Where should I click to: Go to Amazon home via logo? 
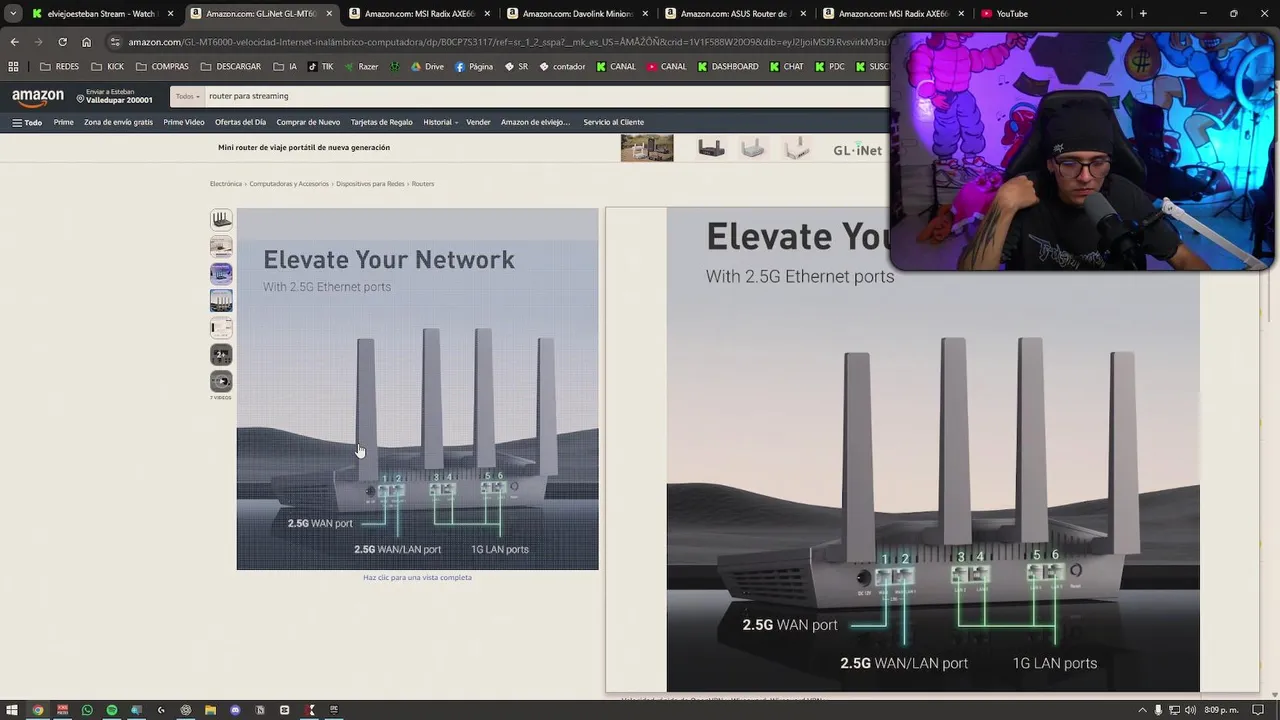pyautogui.click(x=38, y=97)
